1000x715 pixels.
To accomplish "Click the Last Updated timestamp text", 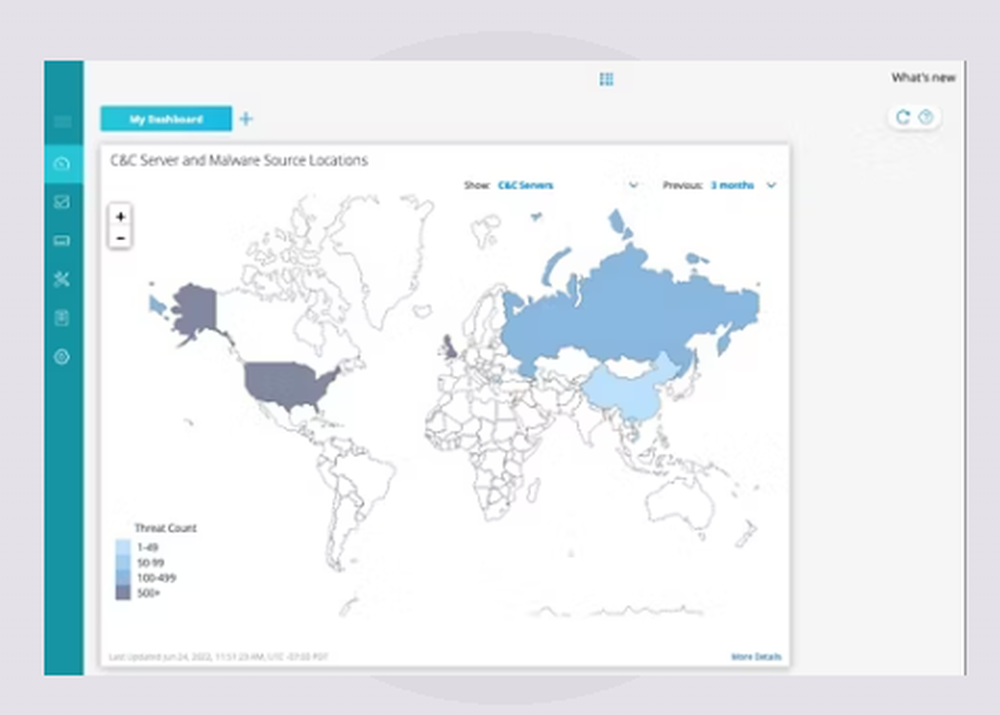I will 219,656.
